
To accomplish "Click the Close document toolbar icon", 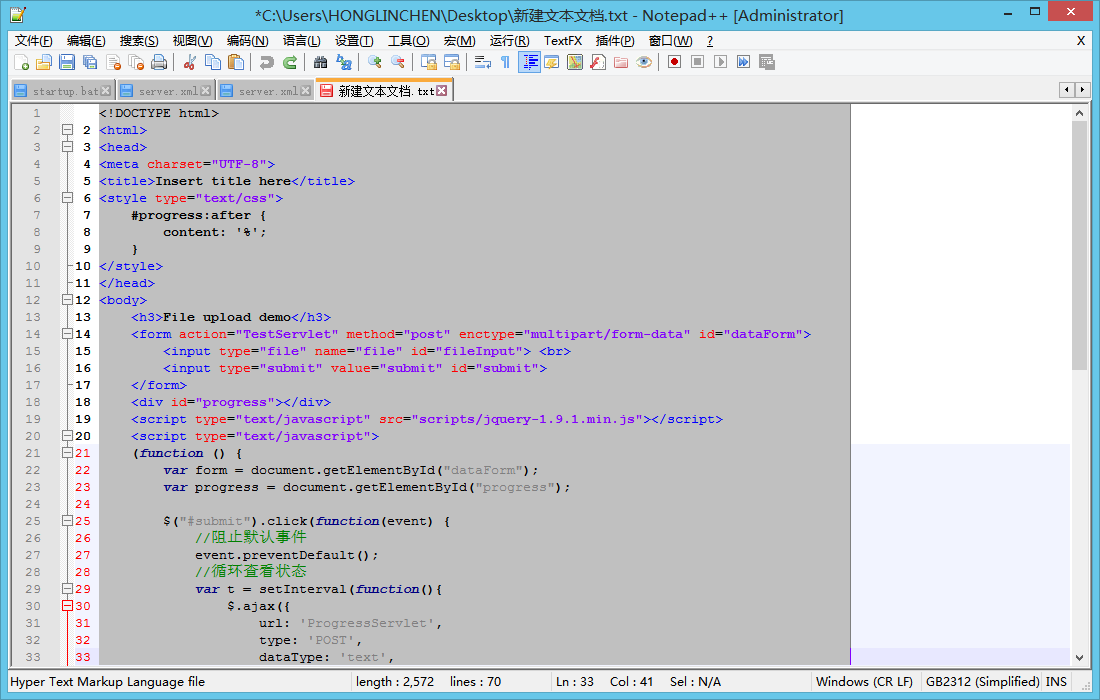I will (x=113, y=62).
